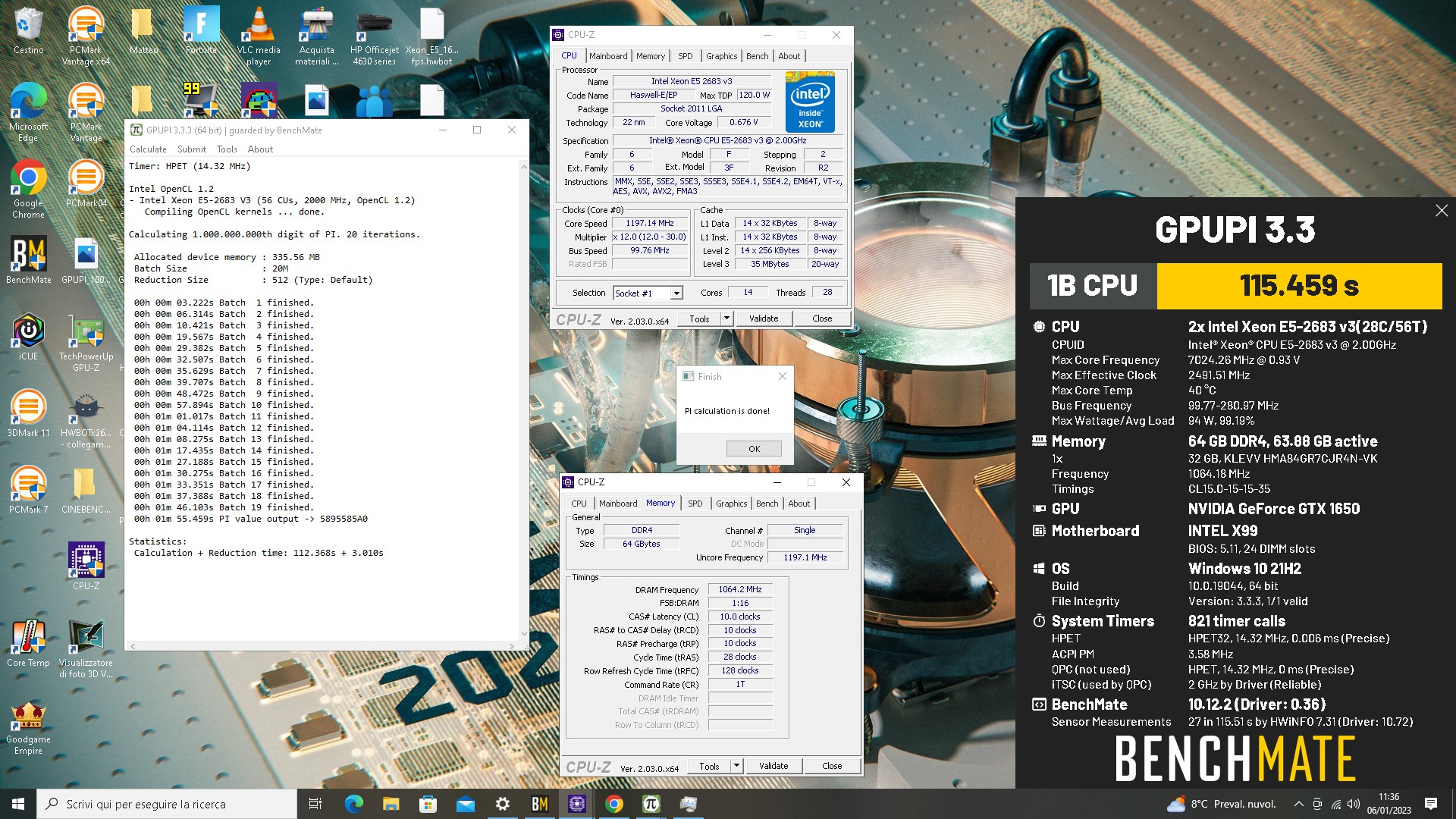Switch to SPD tab in top CPU-Z
Image resolution: width=1456 pixels, height=819 pixels.
pyautogui.click(x=686, y=56)
